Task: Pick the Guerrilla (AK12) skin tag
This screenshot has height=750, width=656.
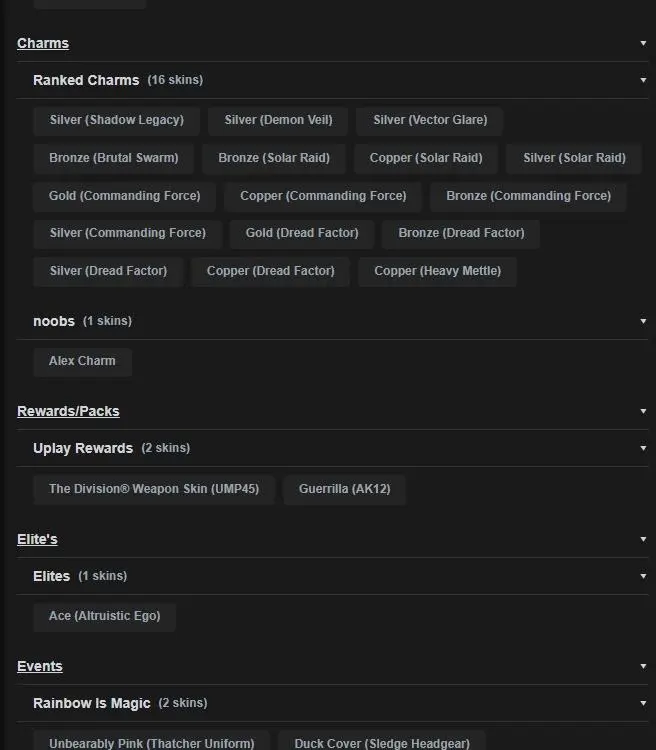Action: [344, 489]
